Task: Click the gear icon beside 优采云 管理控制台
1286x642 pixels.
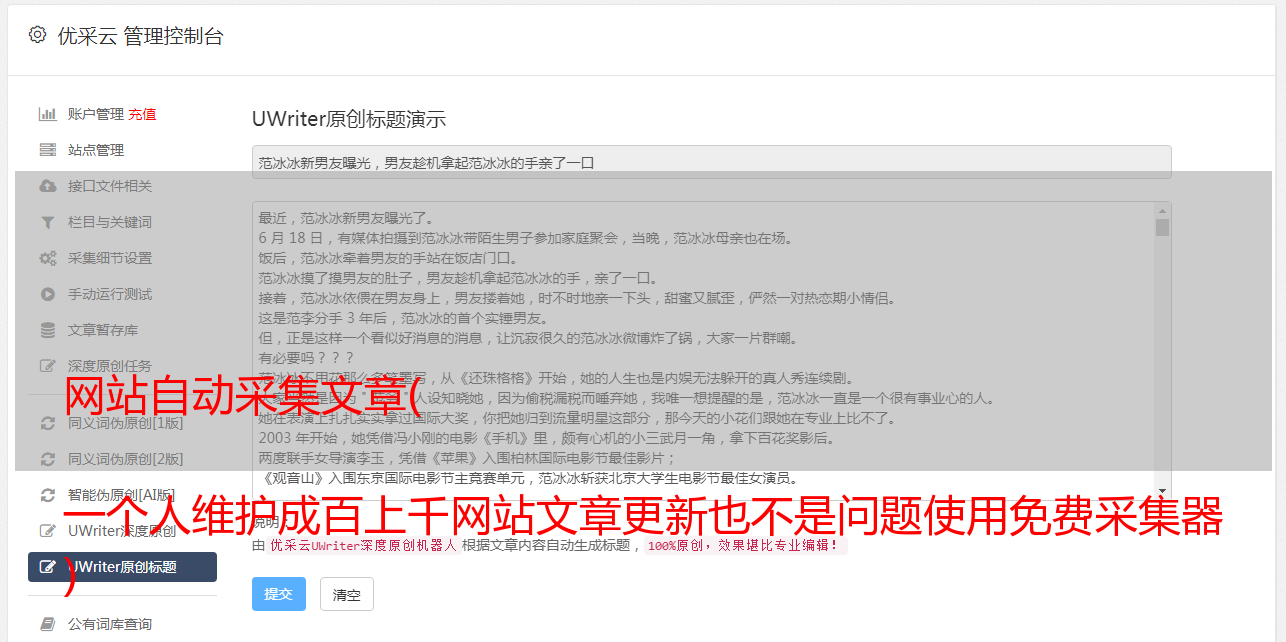Action: coord(38,35)
